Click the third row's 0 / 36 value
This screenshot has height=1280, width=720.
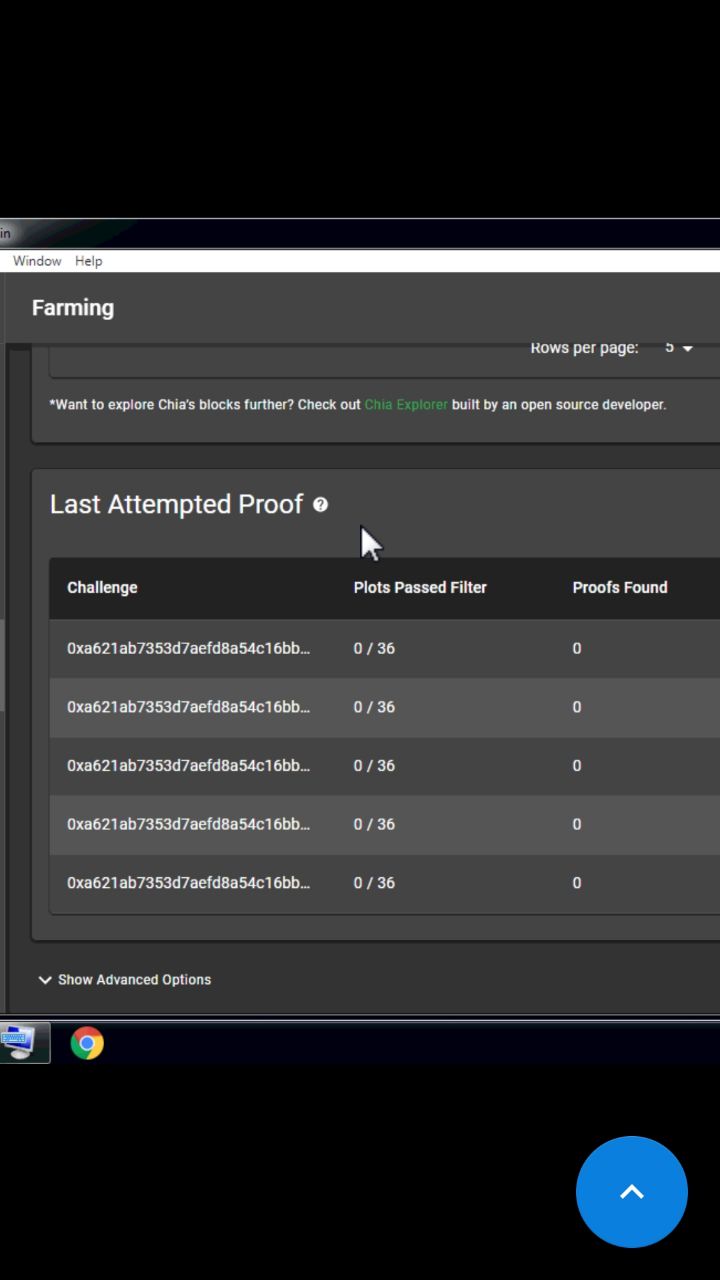pyautogui.click(x=374, y=766)
